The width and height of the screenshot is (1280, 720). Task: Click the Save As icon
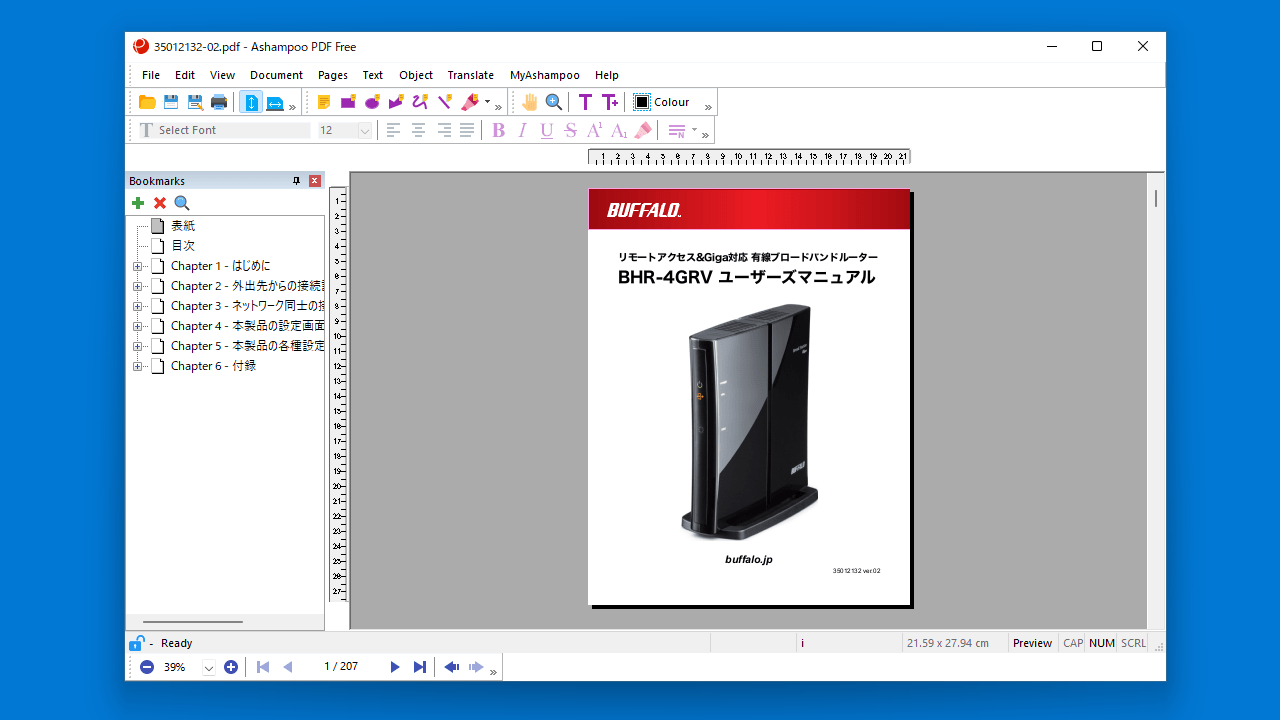point(195,102)
